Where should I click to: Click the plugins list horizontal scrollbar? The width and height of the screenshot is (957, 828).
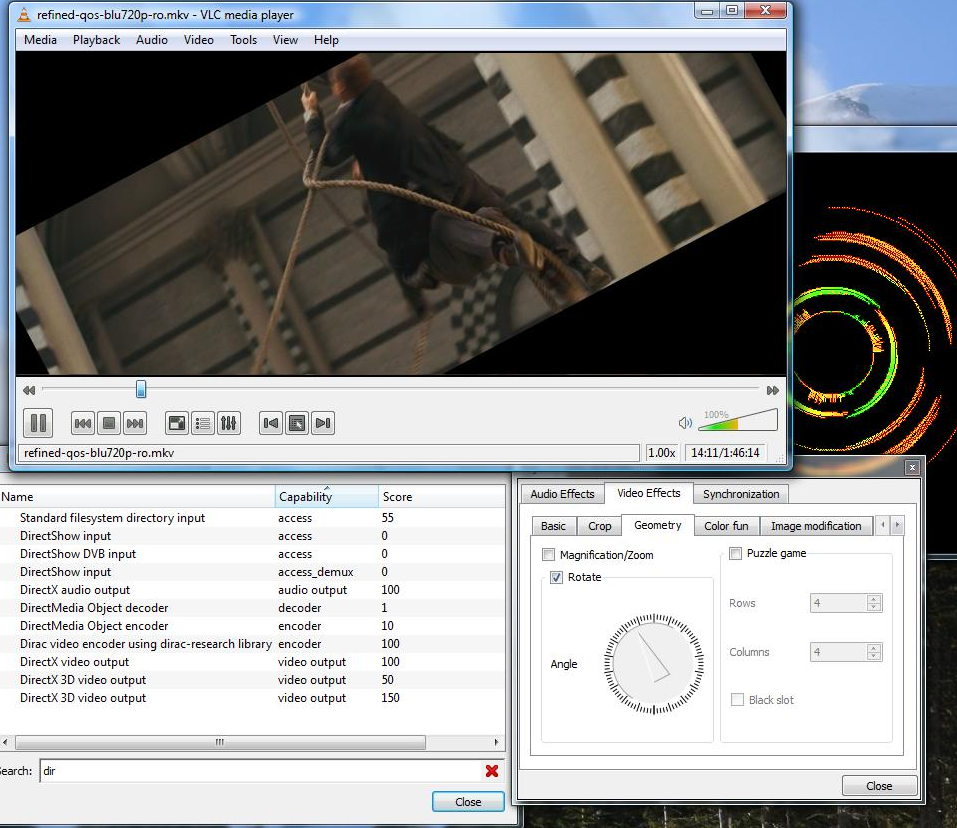(220, 742)
